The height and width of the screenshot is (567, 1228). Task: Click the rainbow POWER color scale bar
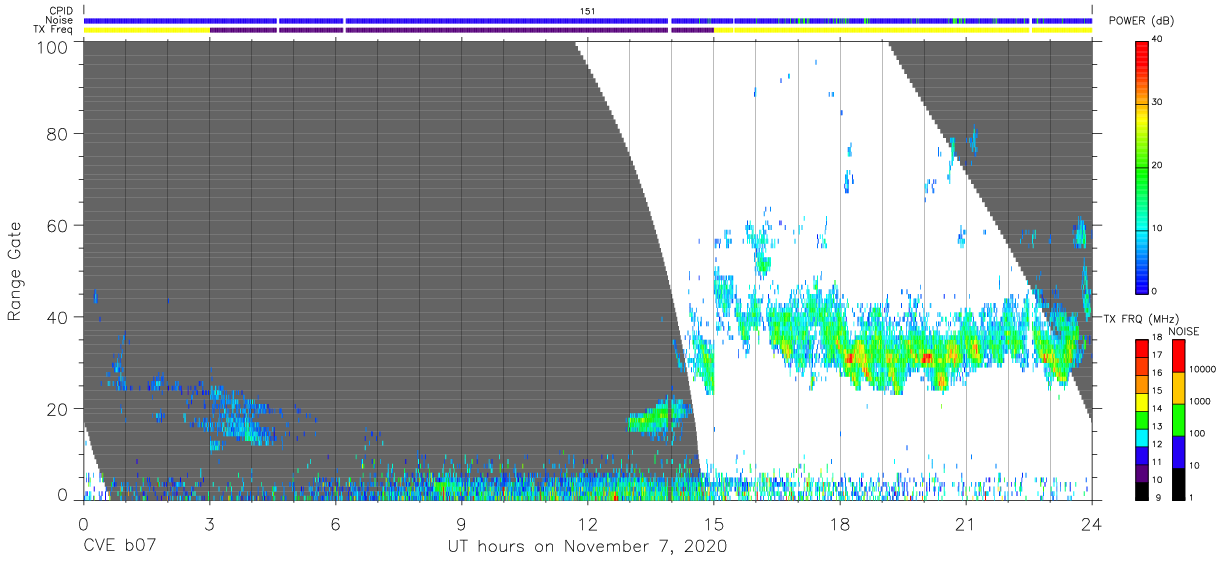pos(1141,166)
